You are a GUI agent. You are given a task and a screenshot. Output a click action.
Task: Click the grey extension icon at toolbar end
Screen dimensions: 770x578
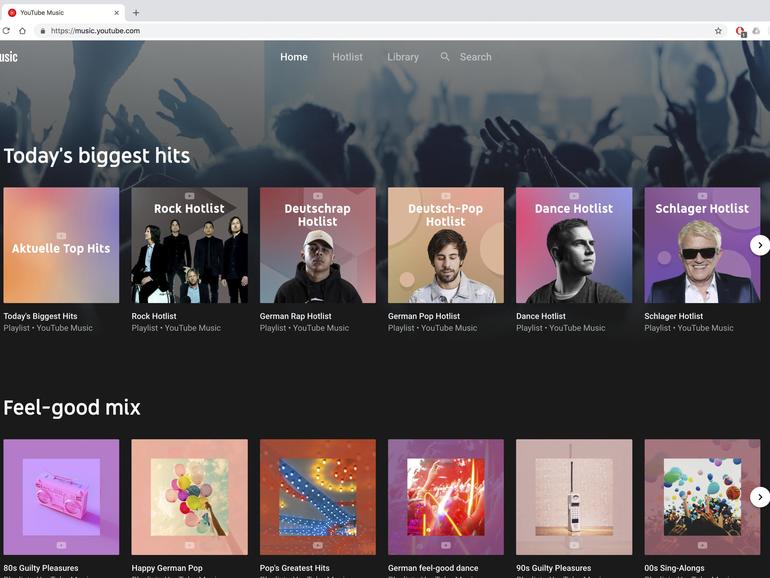(x=756, y=31)
